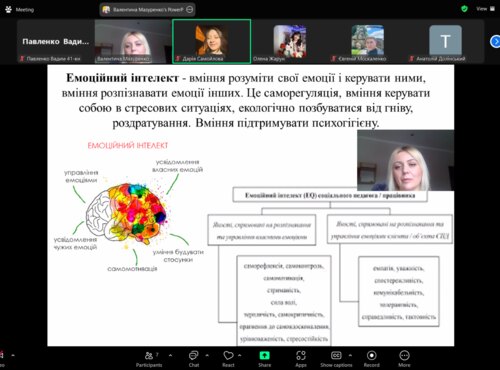Click the left italic qualities box in the diagram

pos(262,231)
